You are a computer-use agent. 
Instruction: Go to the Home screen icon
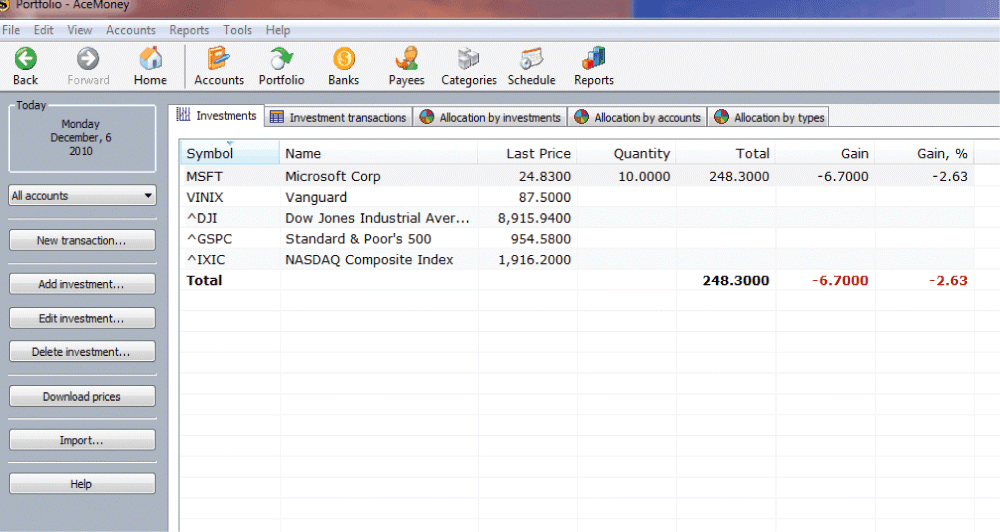click(x=150, y=60)
